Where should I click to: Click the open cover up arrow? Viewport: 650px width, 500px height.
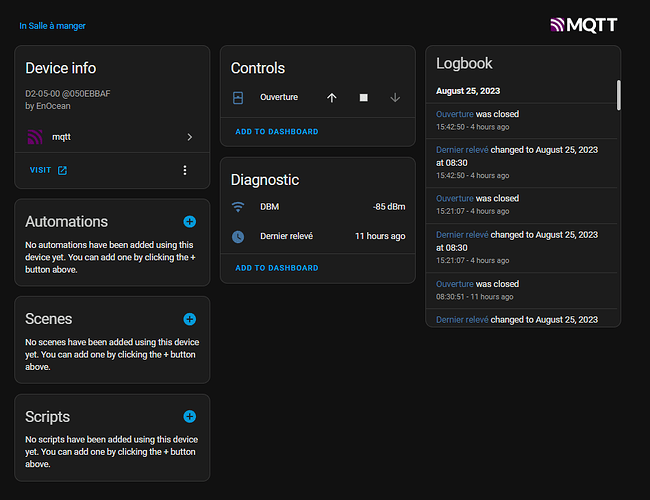[x=332, y=98]
